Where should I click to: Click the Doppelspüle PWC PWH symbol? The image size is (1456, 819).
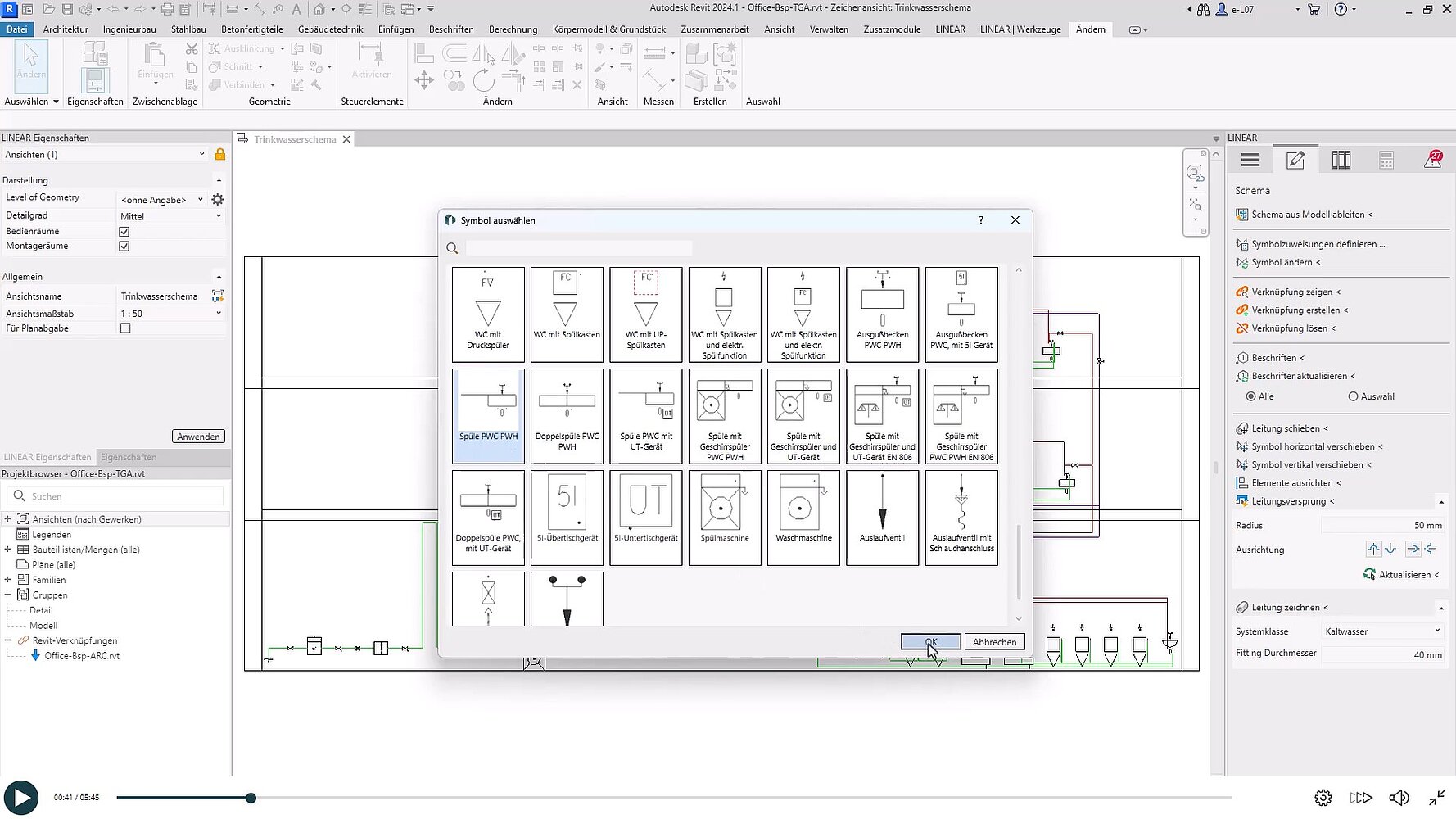click(x=567, y=416)
